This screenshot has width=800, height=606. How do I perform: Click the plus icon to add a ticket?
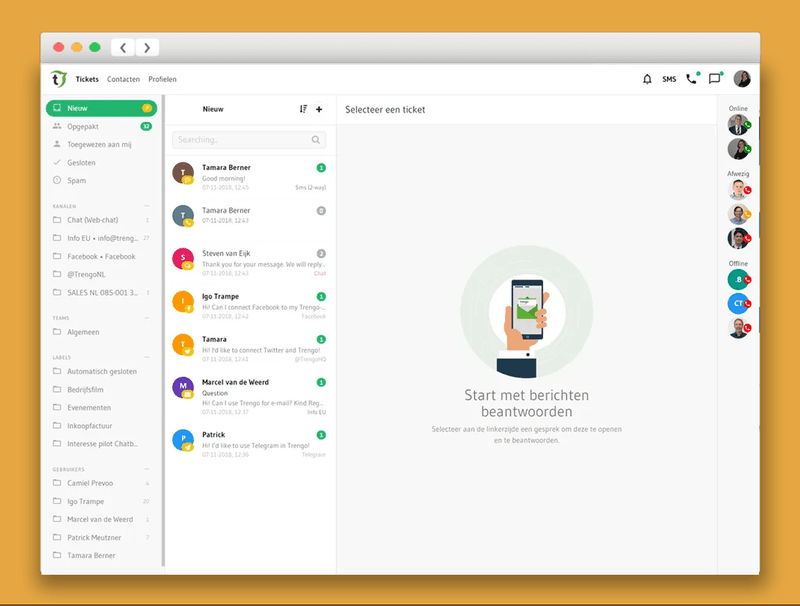click(319, 109)
